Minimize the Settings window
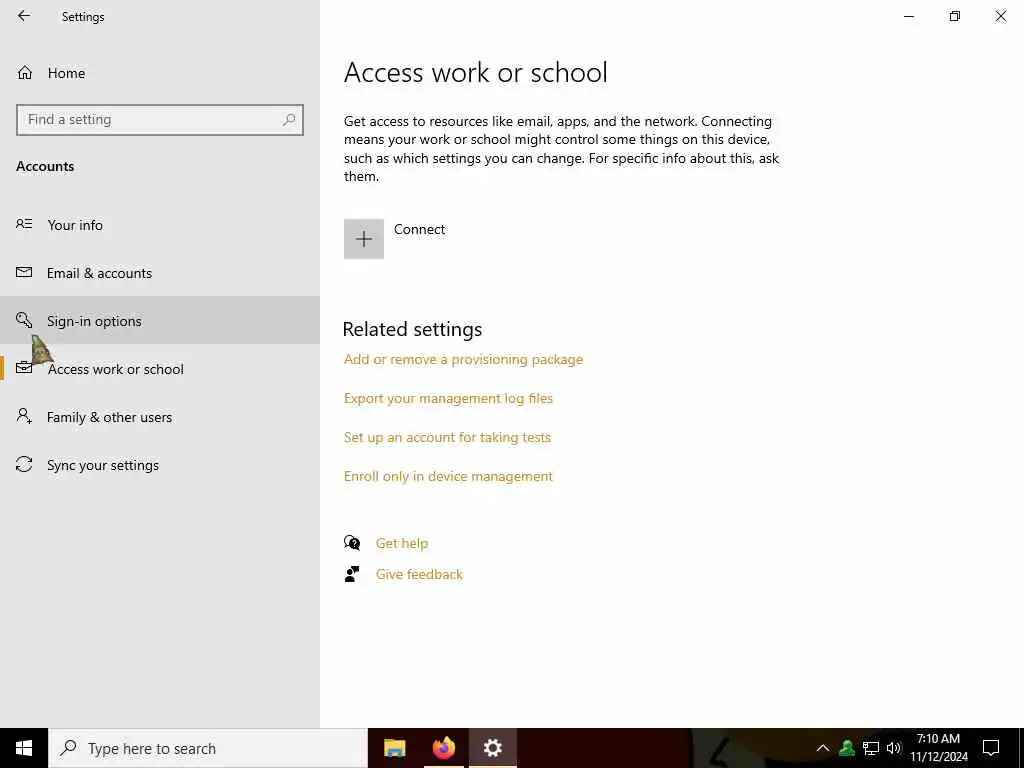This screenshot has width=1024, height=768. coord(908,16)
